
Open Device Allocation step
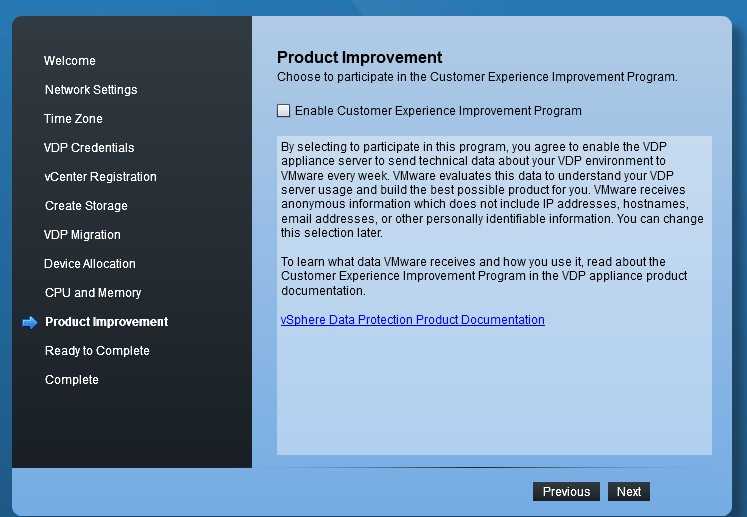tap(90, 264)
